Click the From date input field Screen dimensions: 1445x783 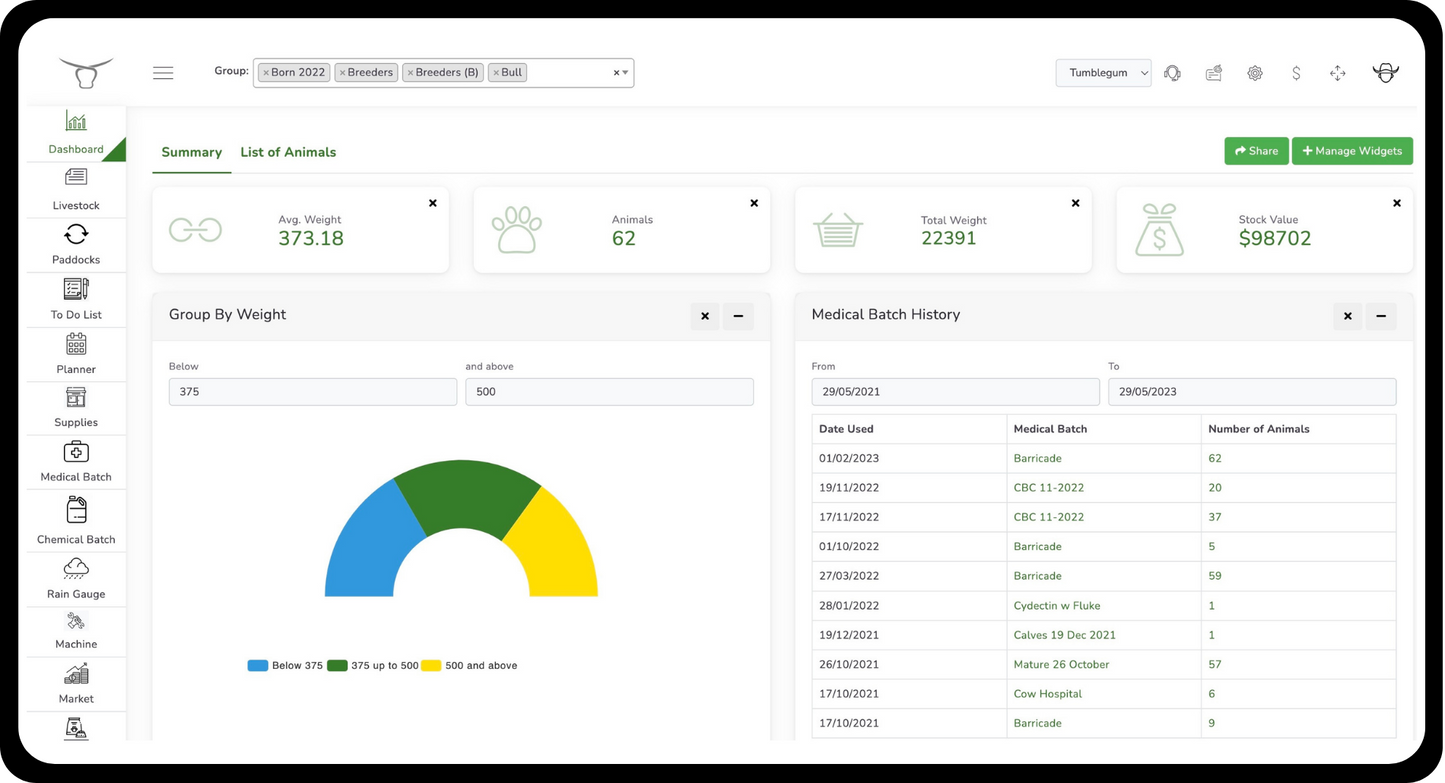point(954,392)
